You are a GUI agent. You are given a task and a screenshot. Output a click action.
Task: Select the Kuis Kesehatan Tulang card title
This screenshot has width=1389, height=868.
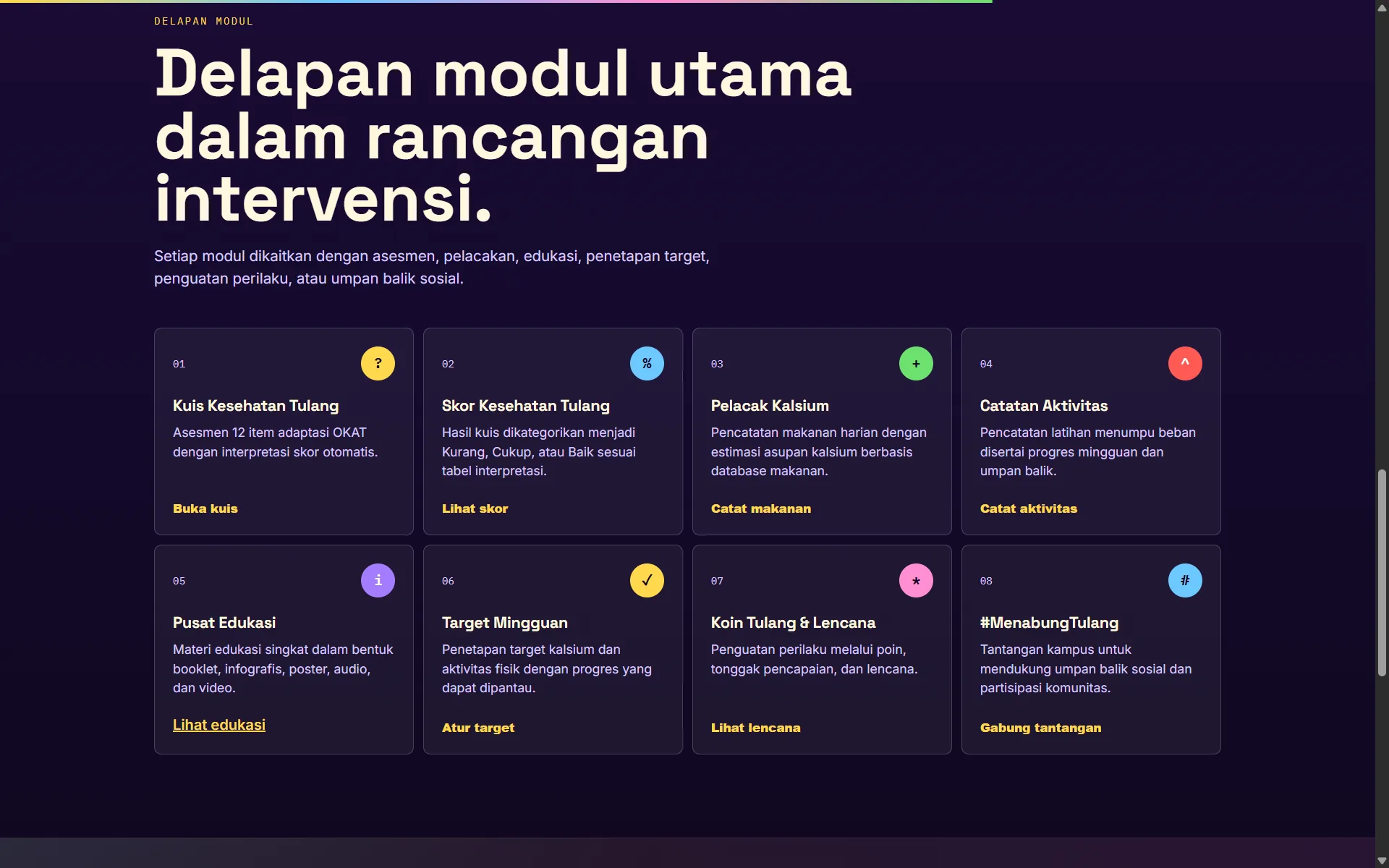(x=256, y=406)
